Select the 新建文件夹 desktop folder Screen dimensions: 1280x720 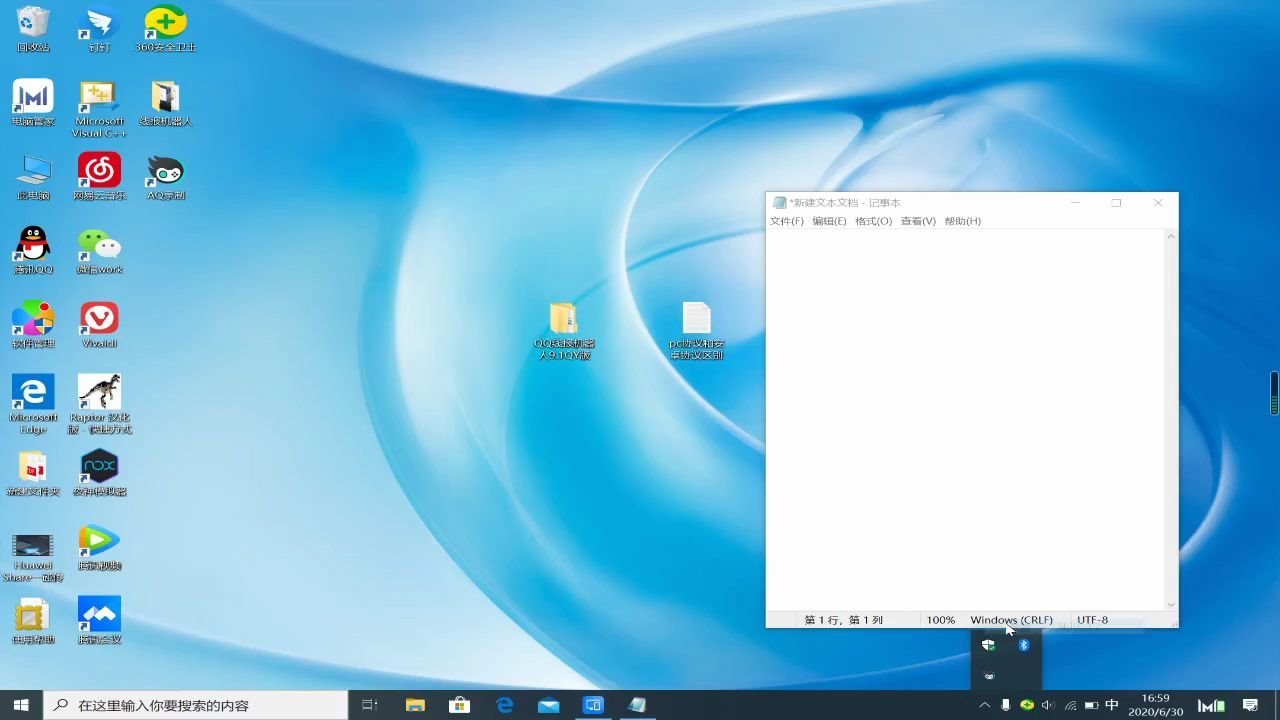pos(33,473)
